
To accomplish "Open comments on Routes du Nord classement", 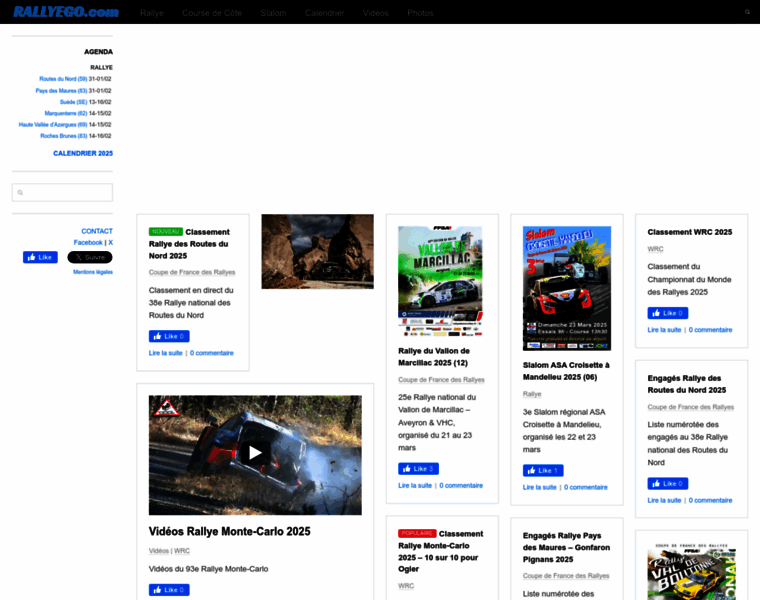I will click(x=212, y=353).
